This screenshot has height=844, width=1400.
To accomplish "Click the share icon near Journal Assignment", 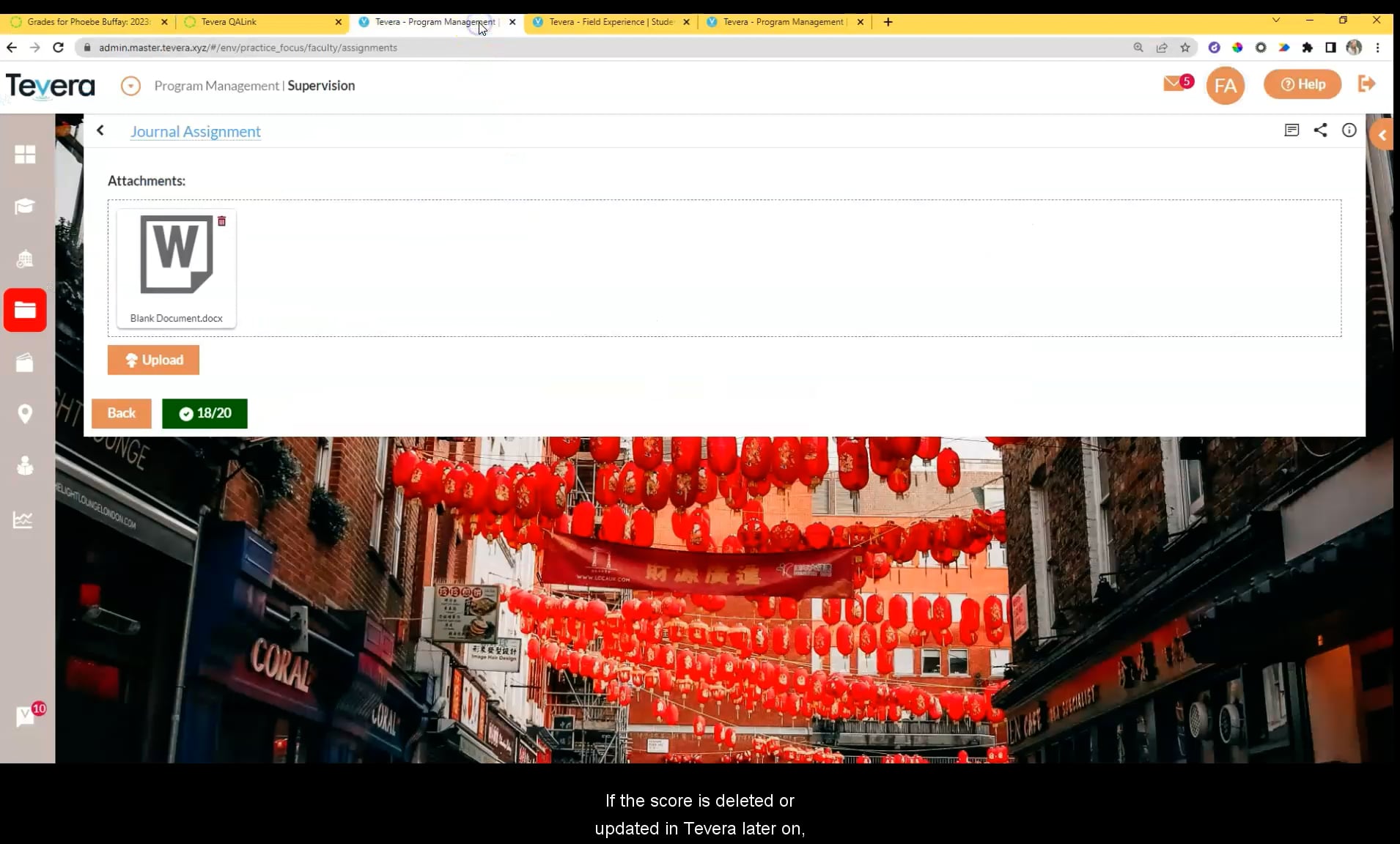I will (1322, 130).
